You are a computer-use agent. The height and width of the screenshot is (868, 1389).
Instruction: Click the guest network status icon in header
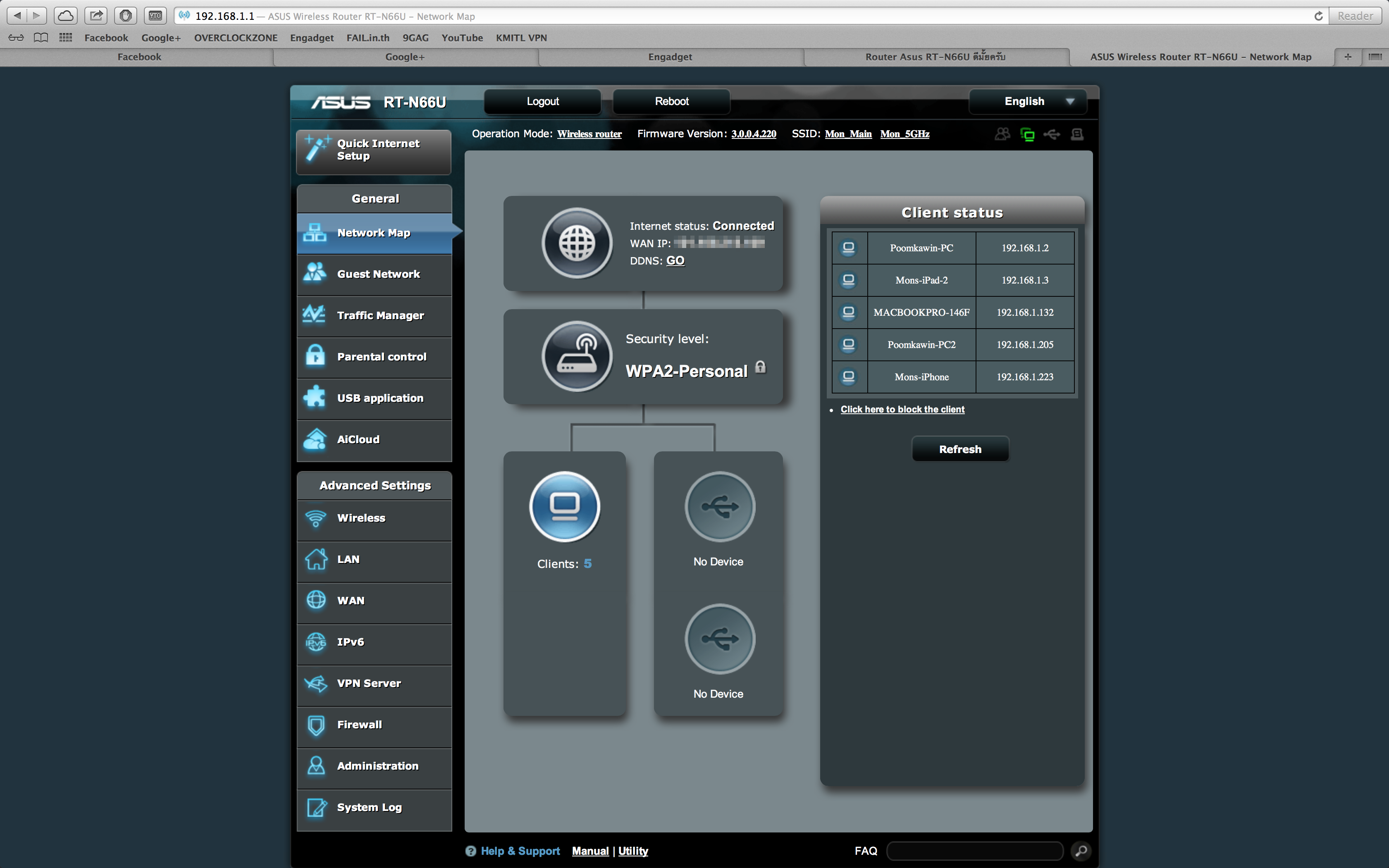pos(1002,134)
